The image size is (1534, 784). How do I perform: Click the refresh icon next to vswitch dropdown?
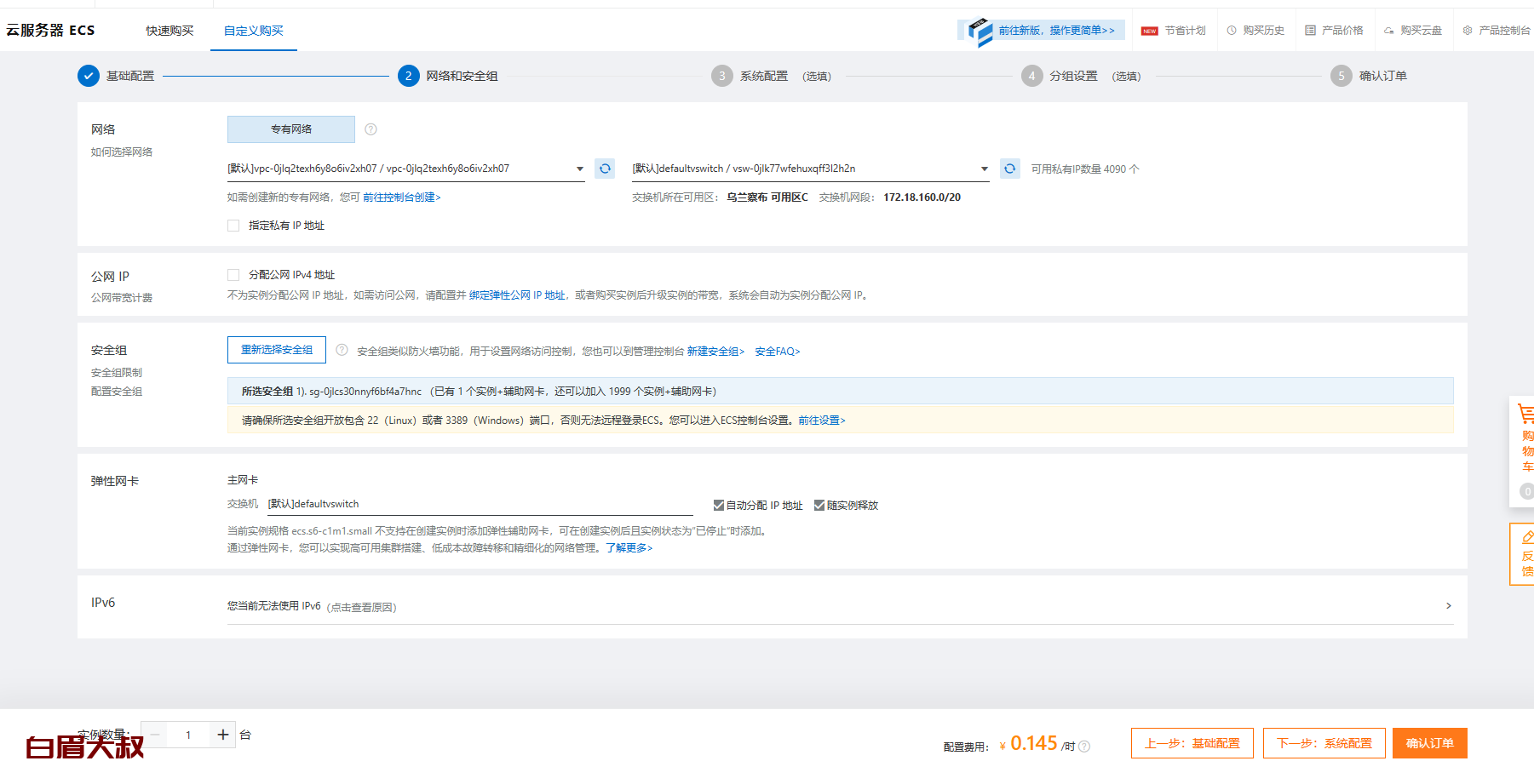click(1009, 169)
